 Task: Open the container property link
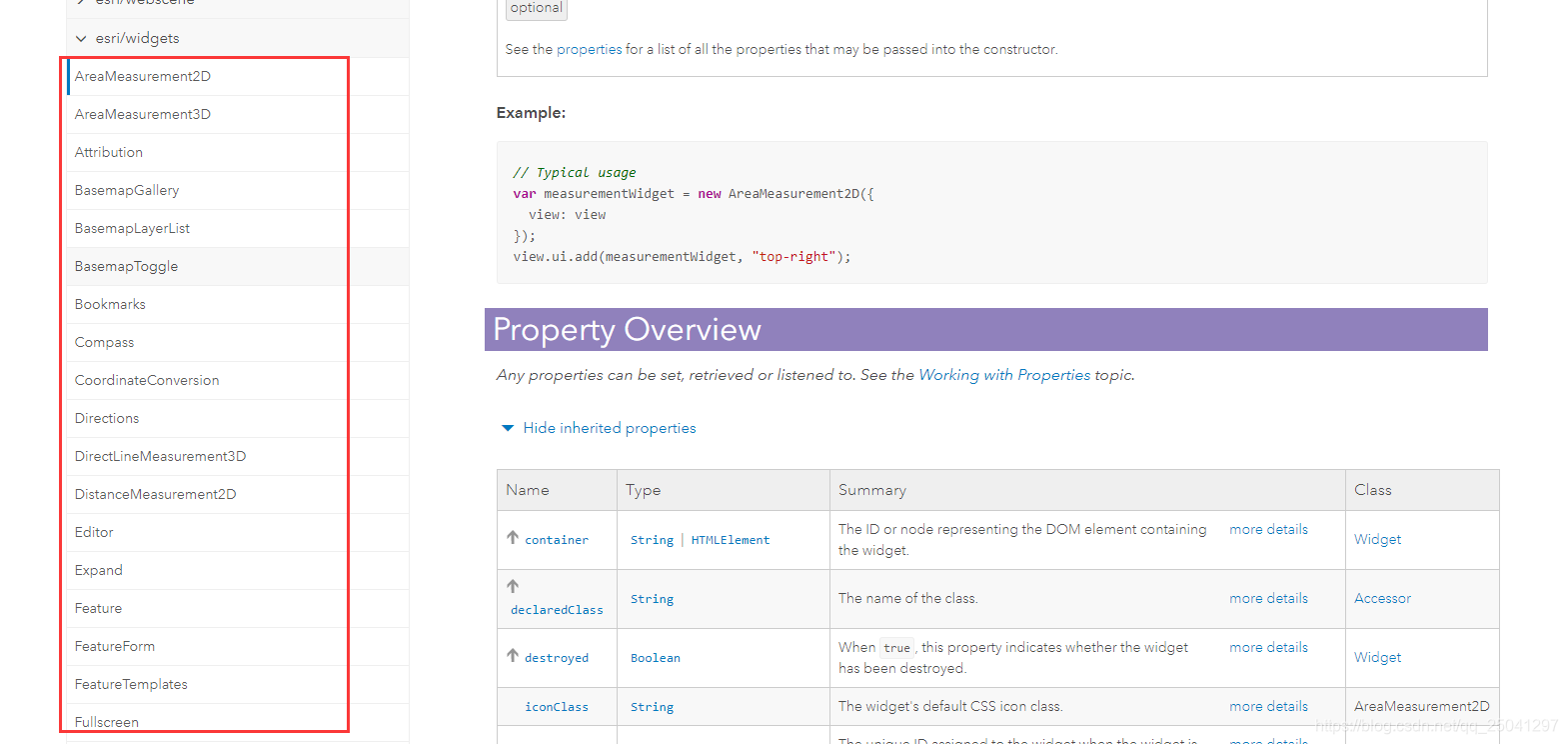tap(557, 540)
